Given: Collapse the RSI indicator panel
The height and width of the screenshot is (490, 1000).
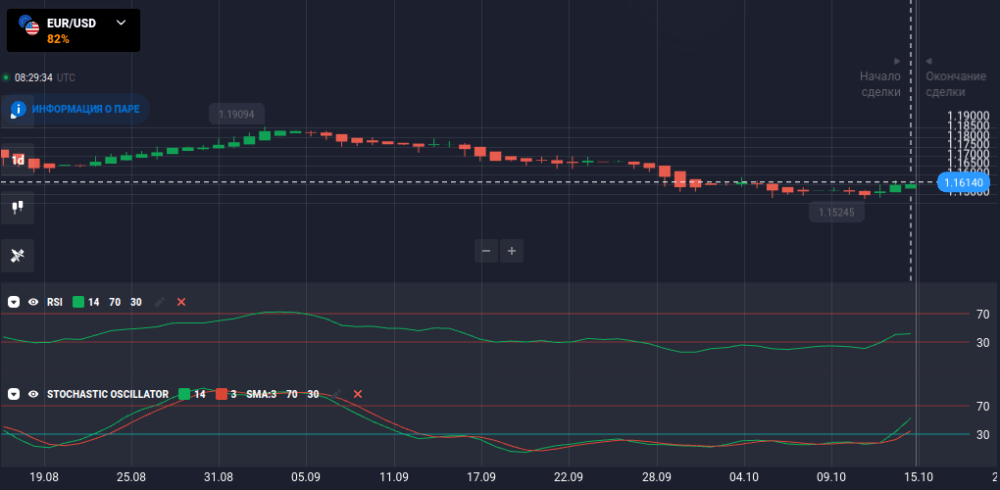Looking at the screenshot, I should point(14,302).
